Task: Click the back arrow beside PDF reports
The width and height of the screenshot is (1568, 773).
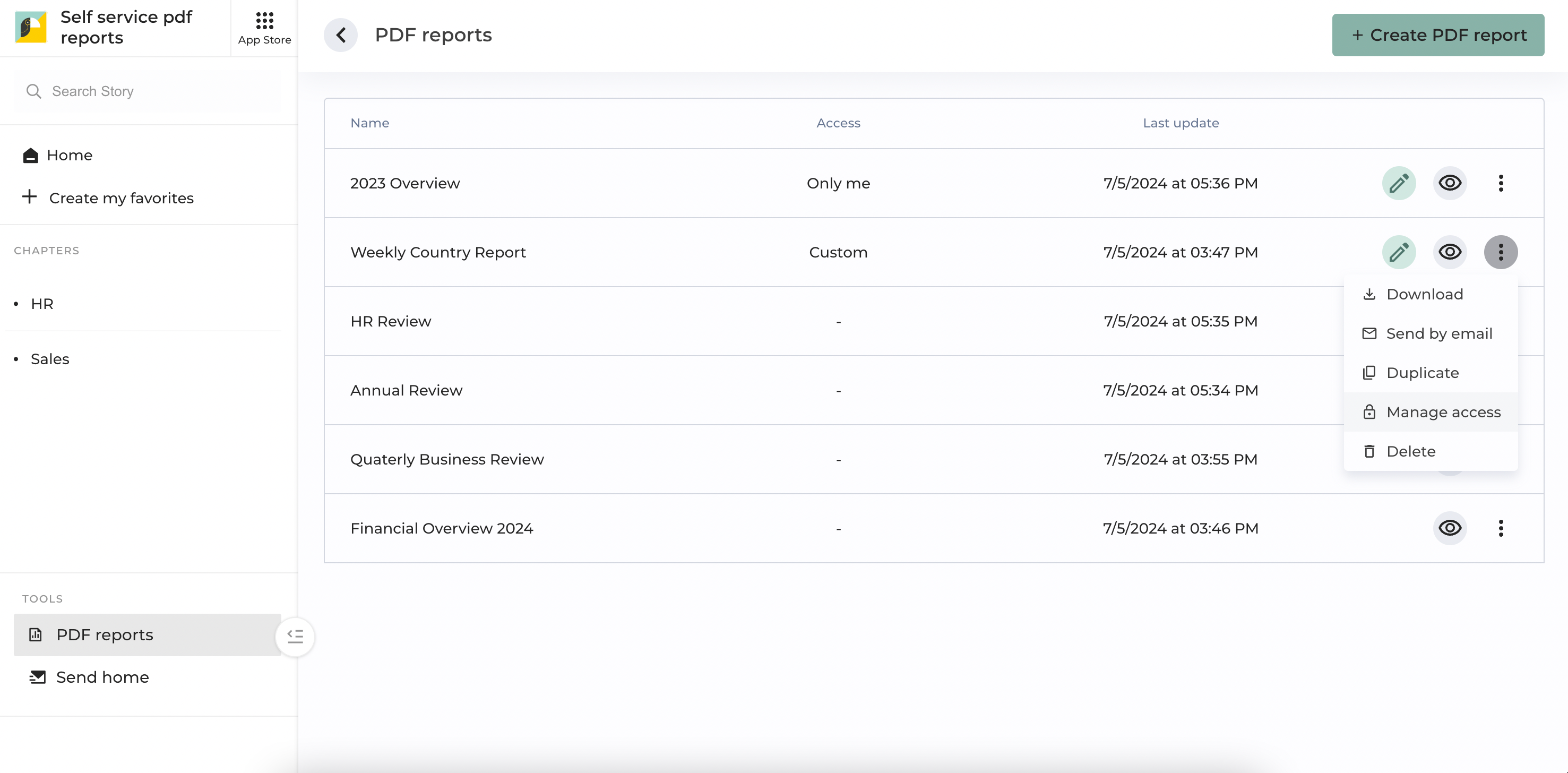Action: pos(341,35)
